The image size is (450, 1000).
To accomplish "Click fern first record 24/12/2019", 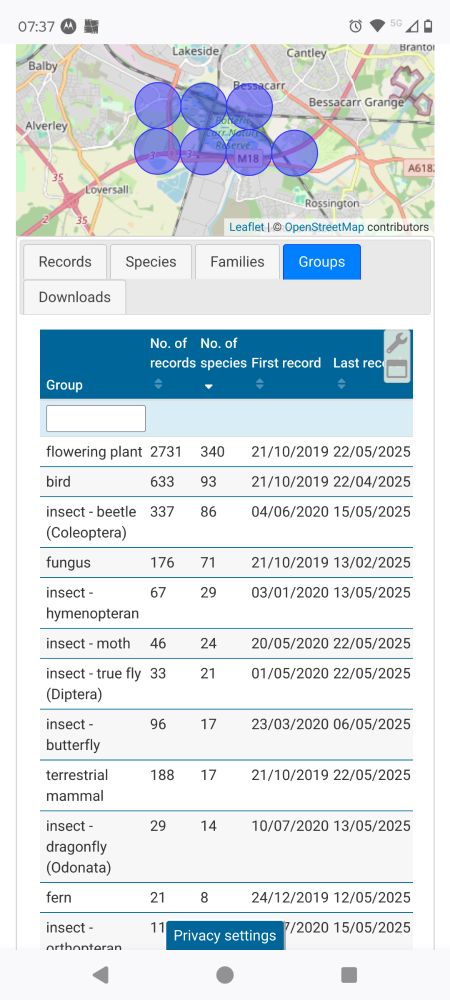I will pyautogui.click(x=290, y=898).
